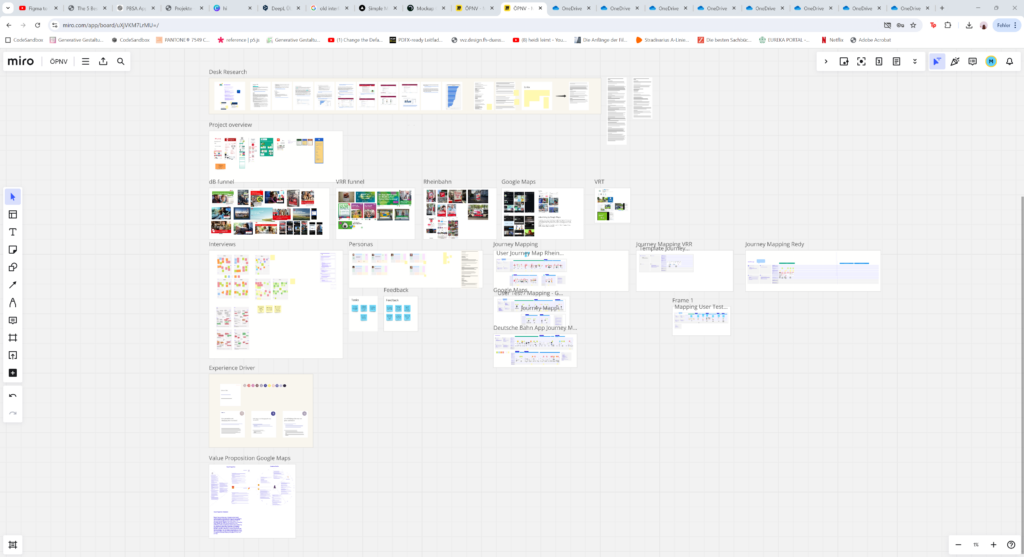Go back in browser history
Viewport: 1024px width, 557px height.
8,25
